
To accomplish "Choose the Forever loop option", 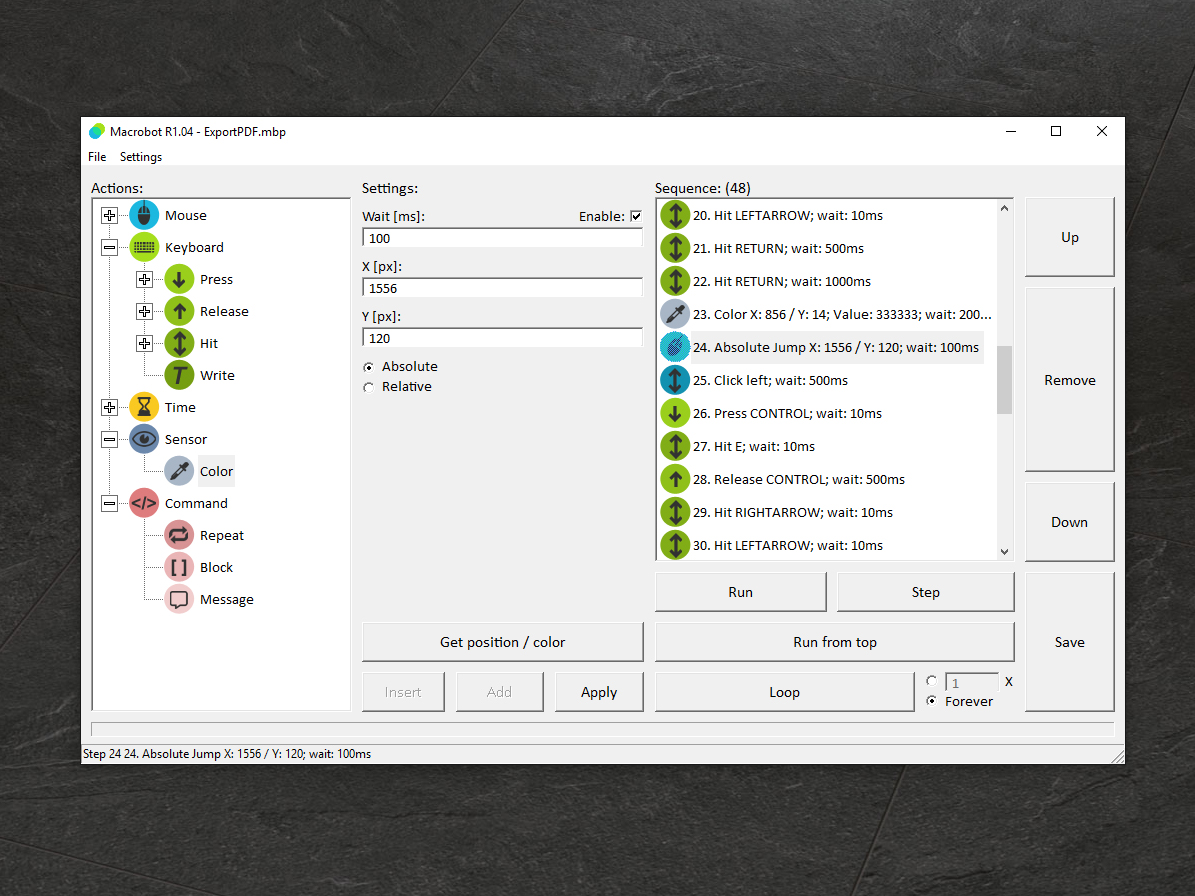I will pyautogui.click(x=932, y=701).
